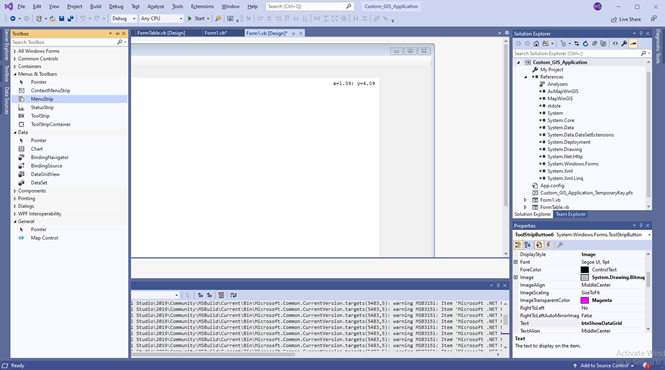Open the Debug configuration dropdown
Image resolution: width=665 pixels, height=370 pixels.
point(124,19)
